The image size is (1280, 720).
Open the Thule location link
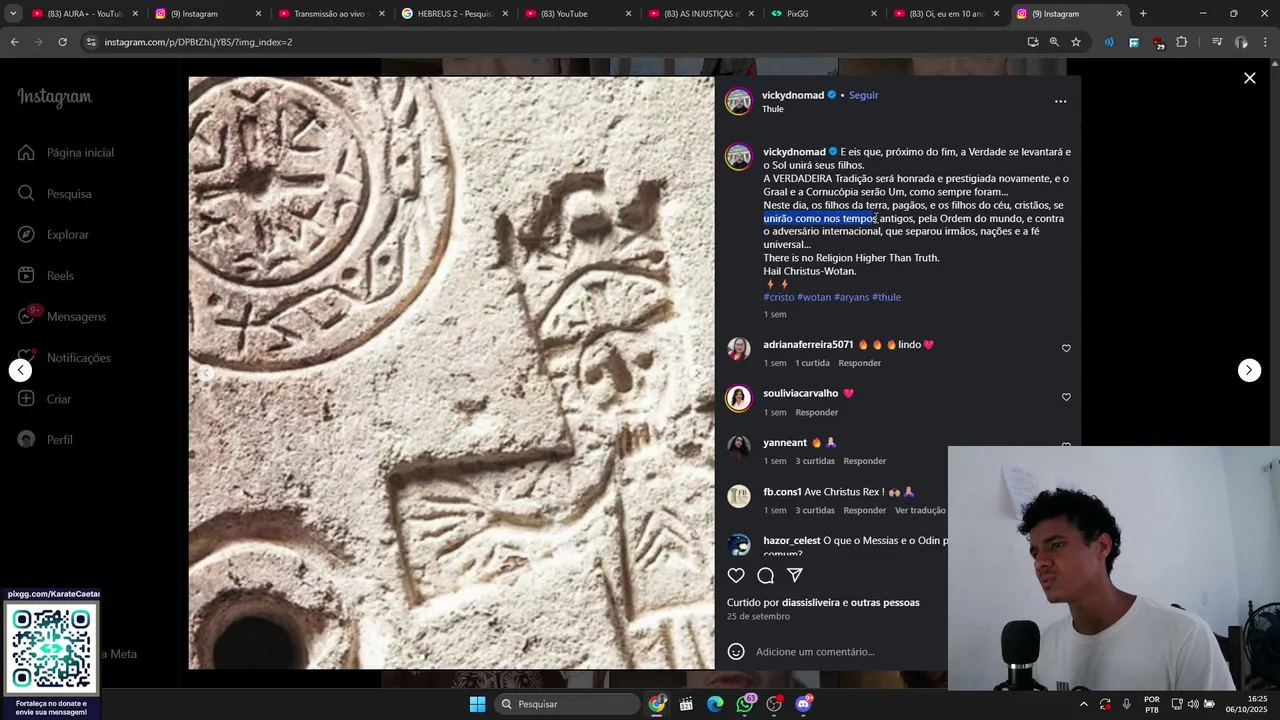(x=772, y=109)
